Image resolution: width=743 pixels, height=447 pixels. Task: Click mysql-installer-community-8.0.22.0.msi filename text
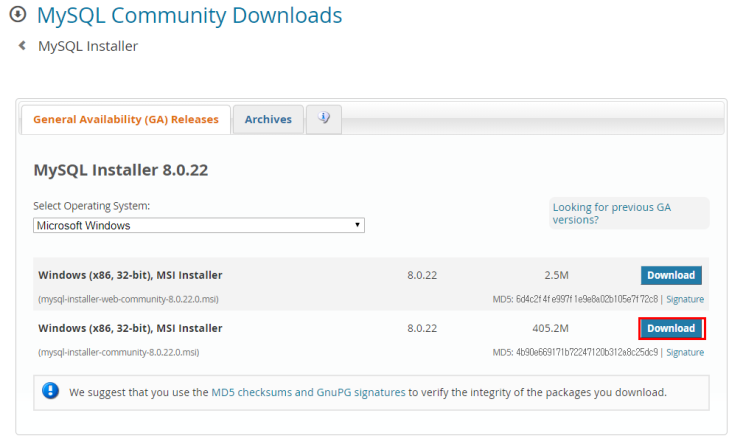click(118, 352)
